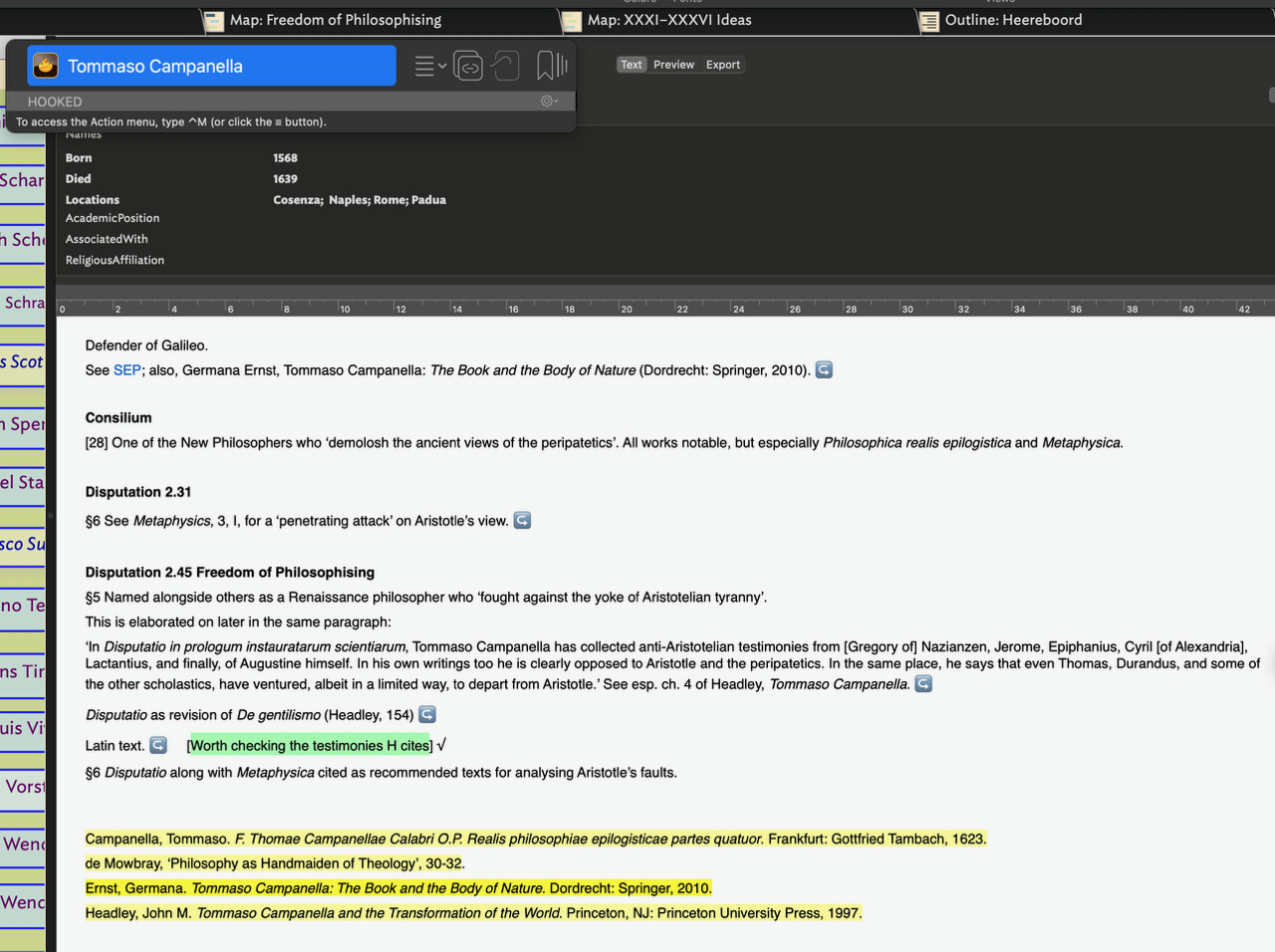Open the gear dropdown in HOOKED bar
The width and height of the screenshot is (1275, 952).
(x=549, y=102)
